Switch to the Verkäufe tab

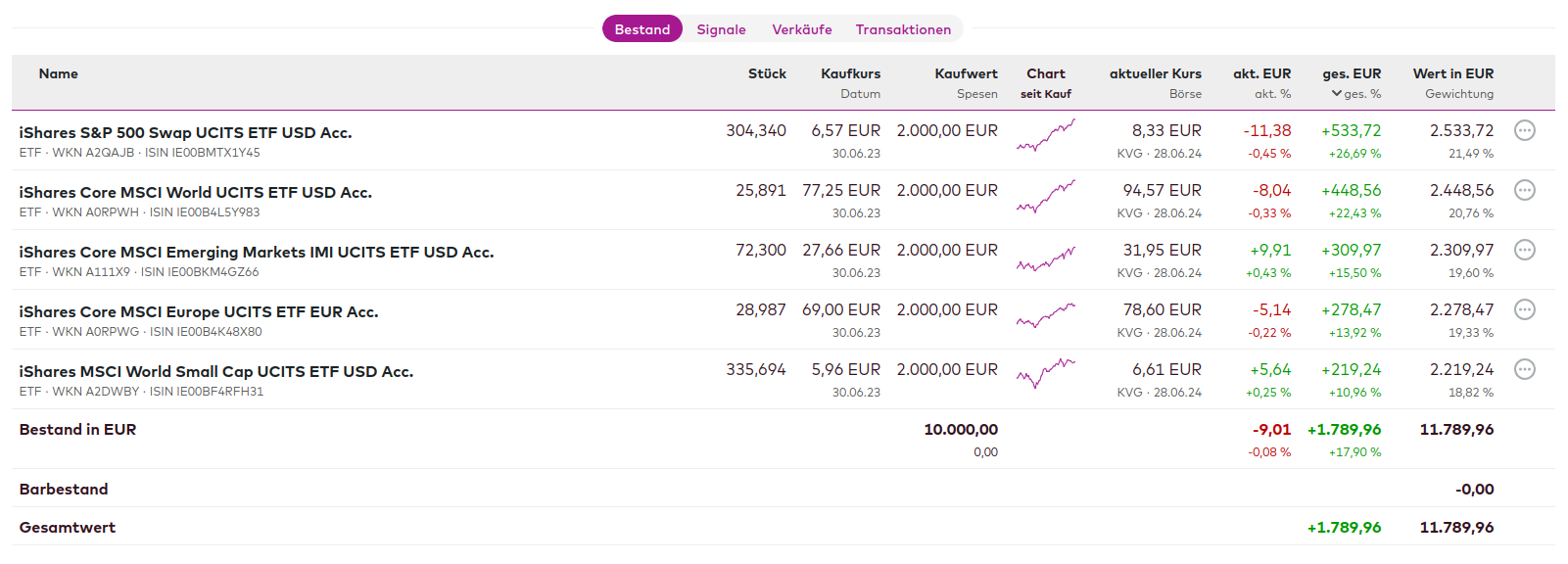pyautogui.click(x=801, y=29)
